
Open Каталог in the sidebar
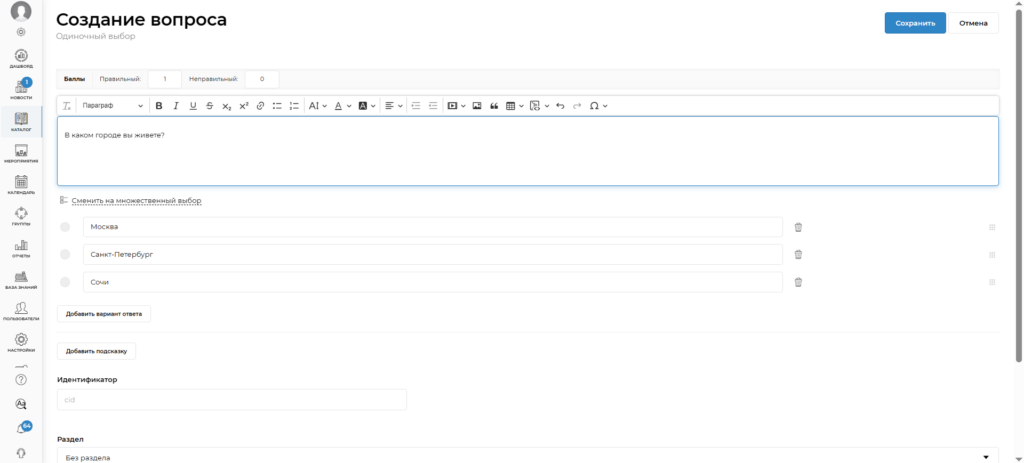point(21,122)
